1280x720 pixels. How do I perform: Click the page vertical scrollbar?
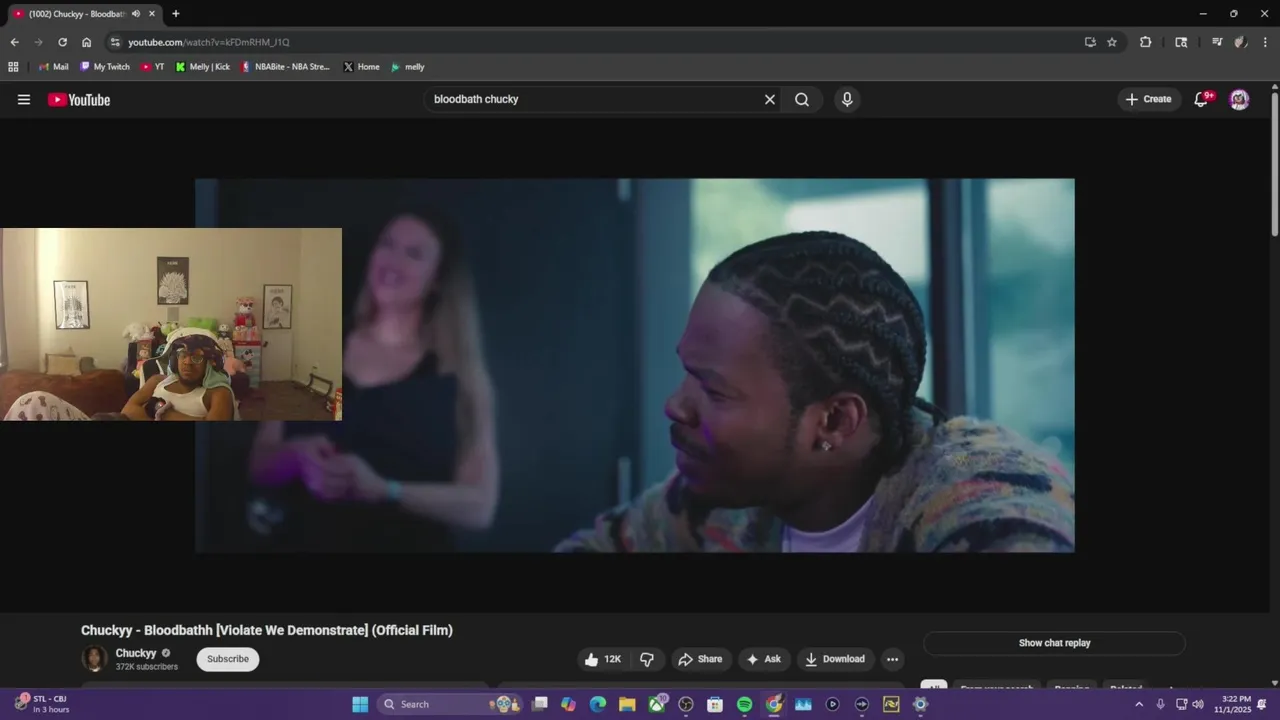pyautogui.click(x=1274, y=165)
